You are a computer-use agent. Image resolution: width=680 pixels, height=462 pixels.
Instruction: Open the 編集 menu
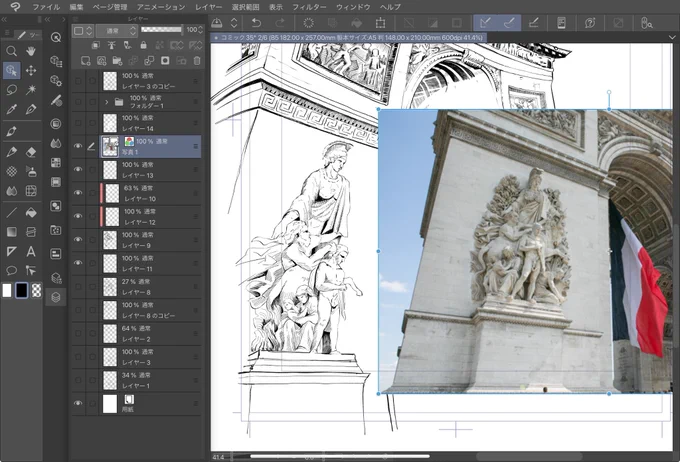click(x=76, y=7)
